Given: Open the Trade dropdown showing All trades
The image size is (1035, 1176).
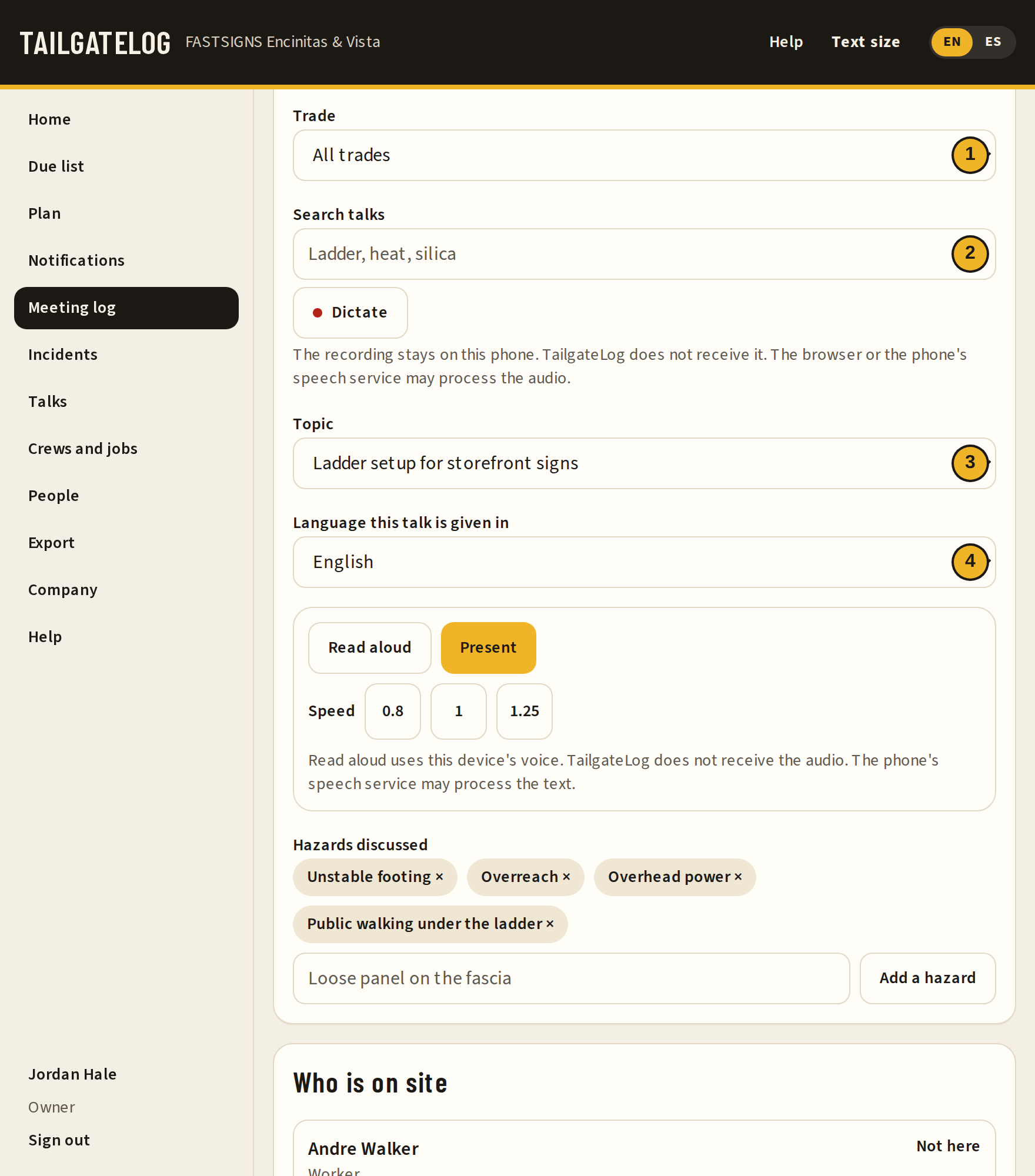Looking at the screenshot, I should pos(645,155).
